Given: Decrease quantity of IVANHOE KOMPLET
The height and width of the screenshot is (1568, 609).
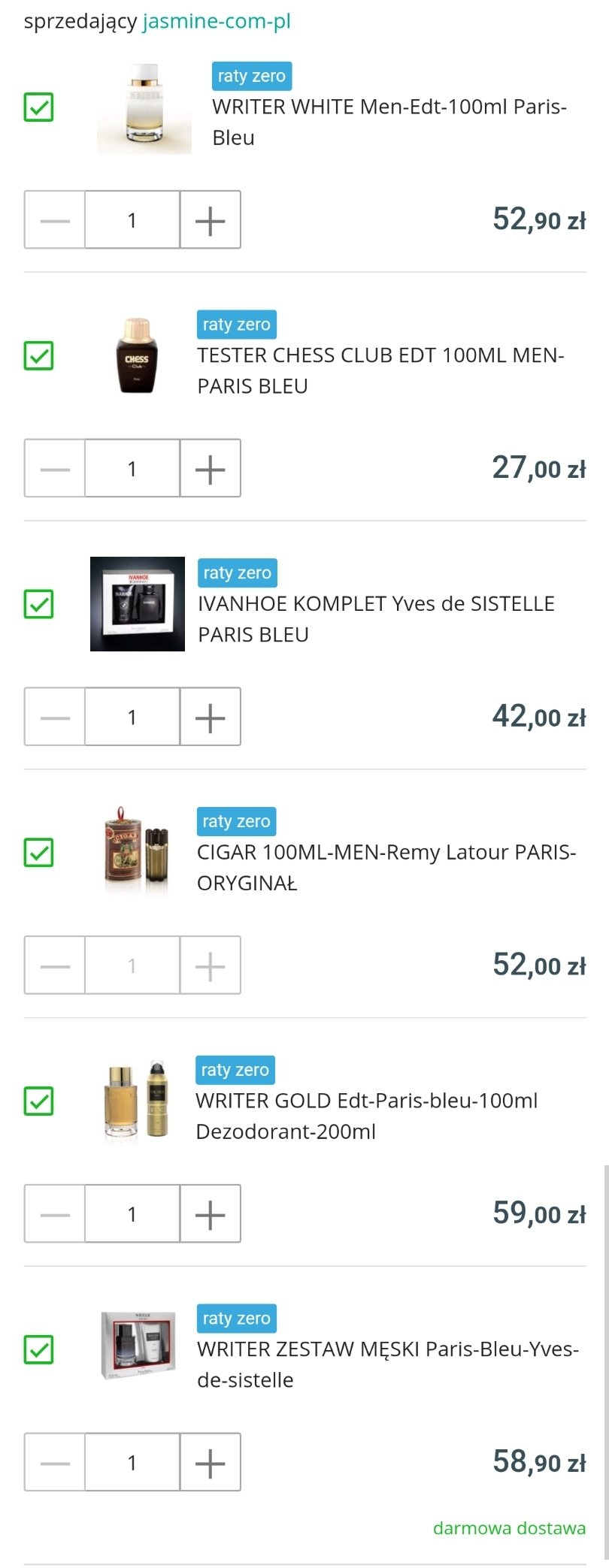Looking at the screenshot, I should [x=55, y=718].
